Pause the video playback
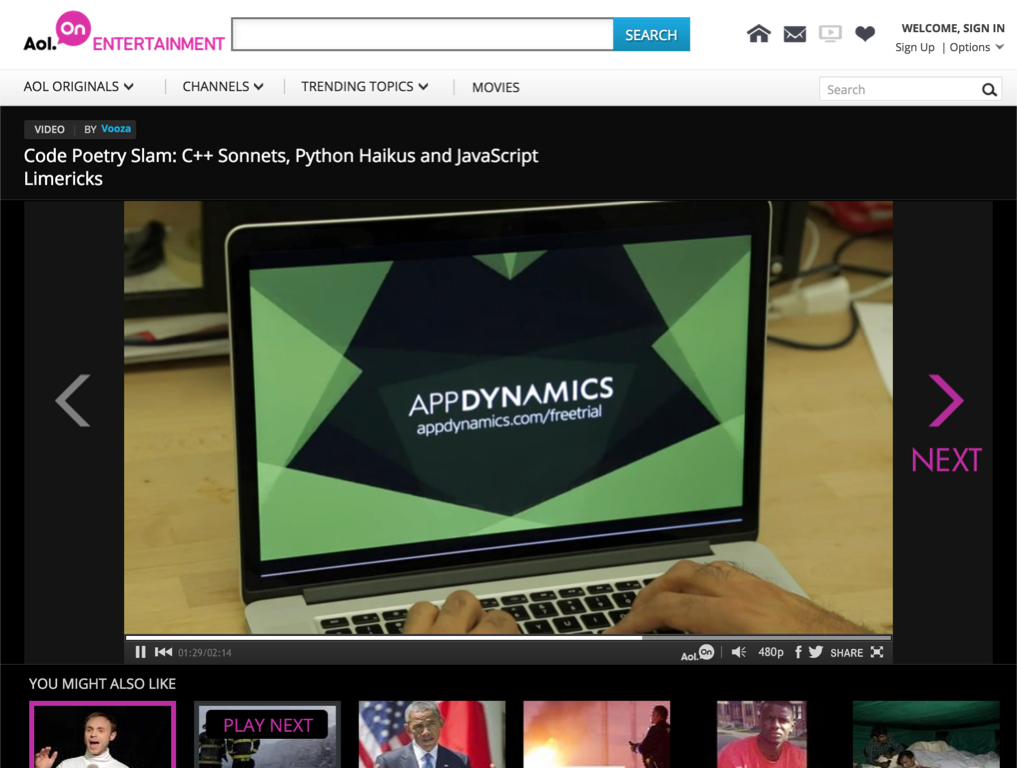Screen dimensions: 1017x768 140,652
